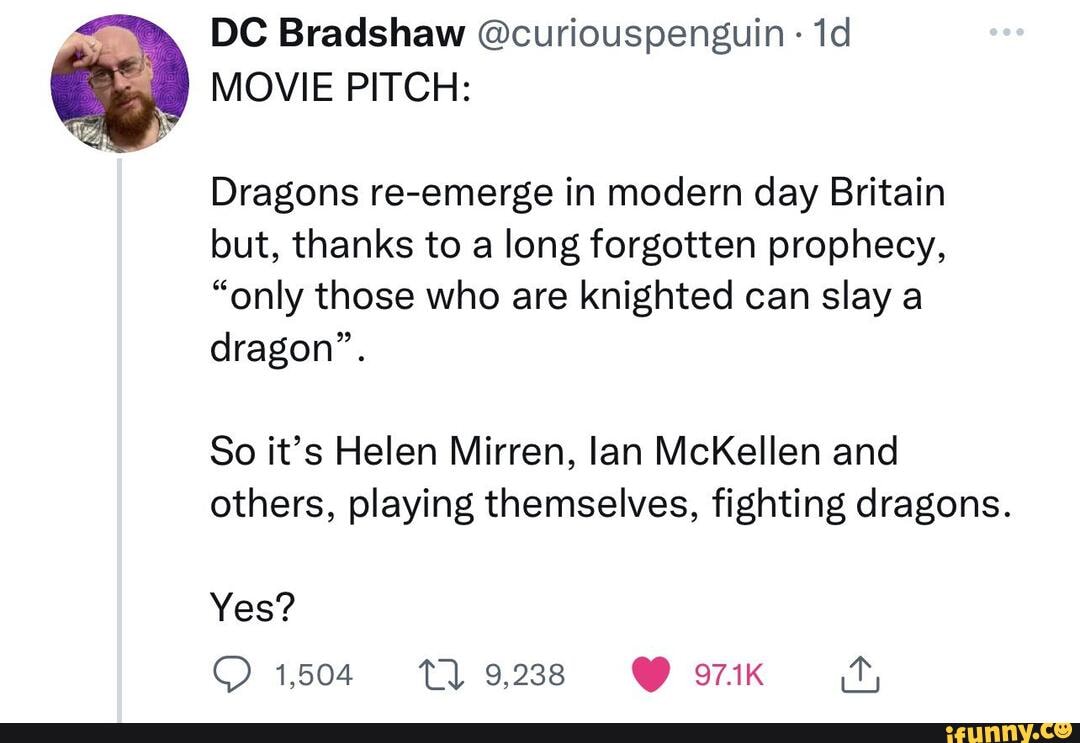Click the 'Dragons re-emerge in modern day Britain' line
Viewport: 1080px width, 743px height.
click(x=577, y=192)
